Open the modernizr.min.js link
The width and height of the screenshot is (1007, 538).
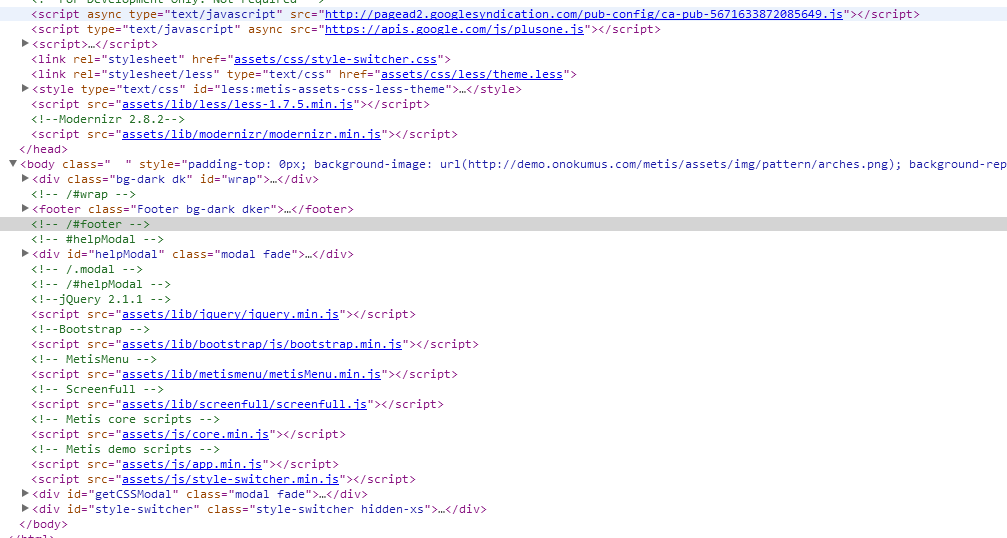tap(251, 134)
